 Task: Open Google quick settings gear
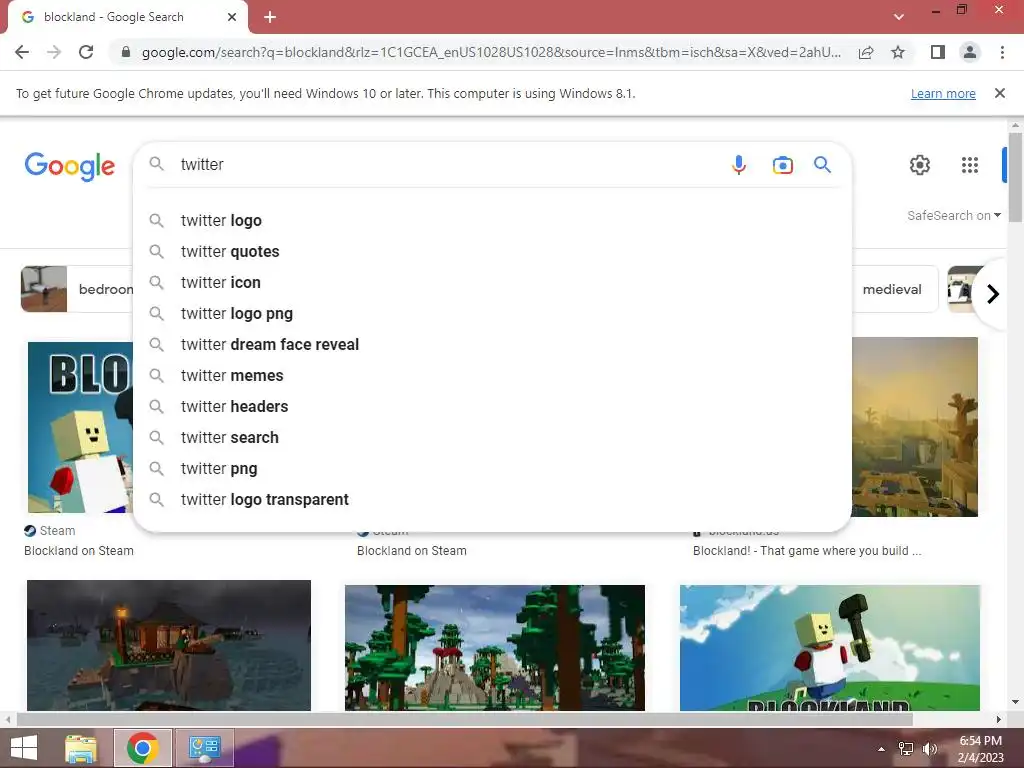coord(920,165)
